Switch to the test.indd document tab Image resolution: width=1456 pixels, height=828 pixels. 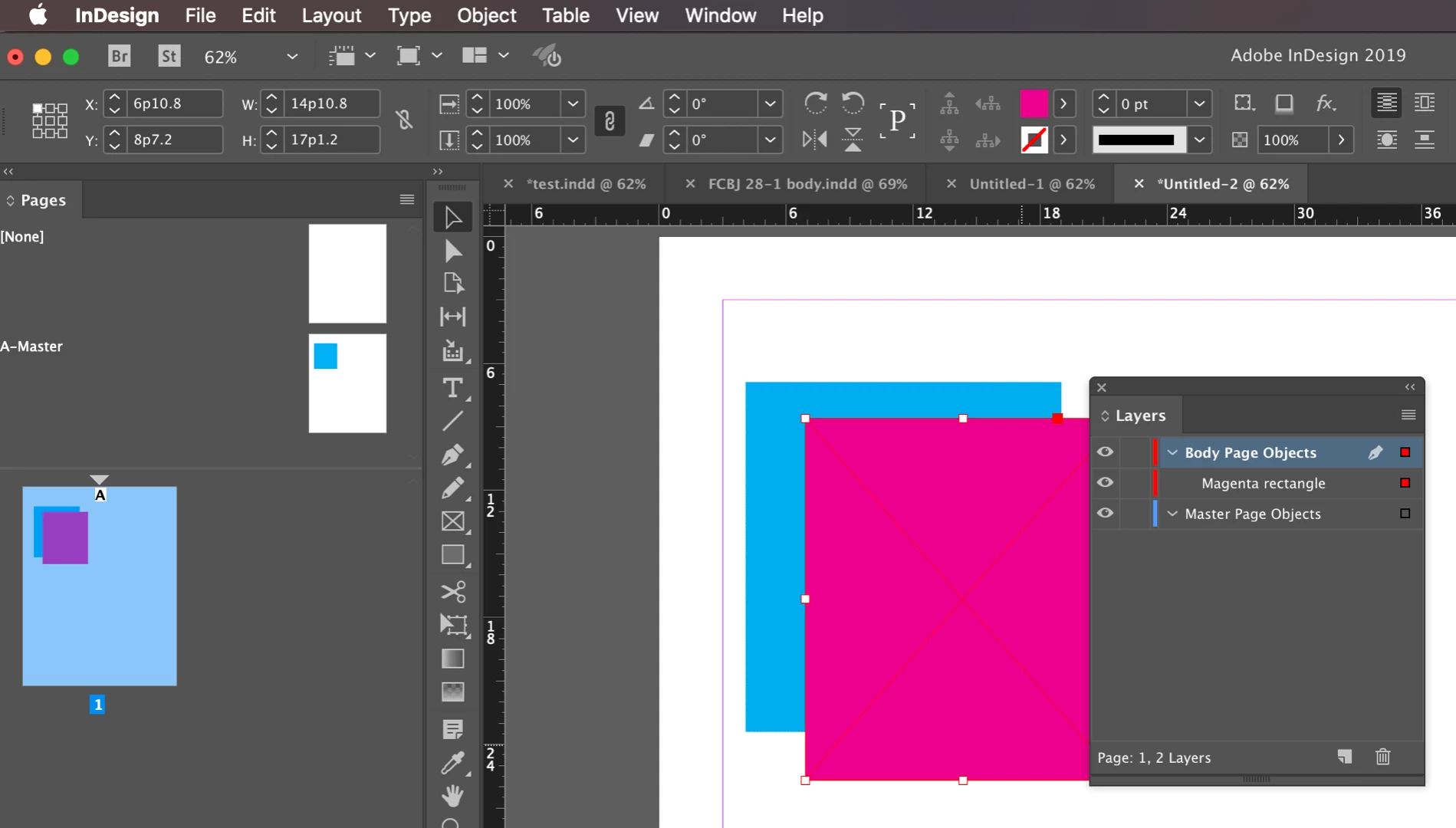tap(586, 184)
